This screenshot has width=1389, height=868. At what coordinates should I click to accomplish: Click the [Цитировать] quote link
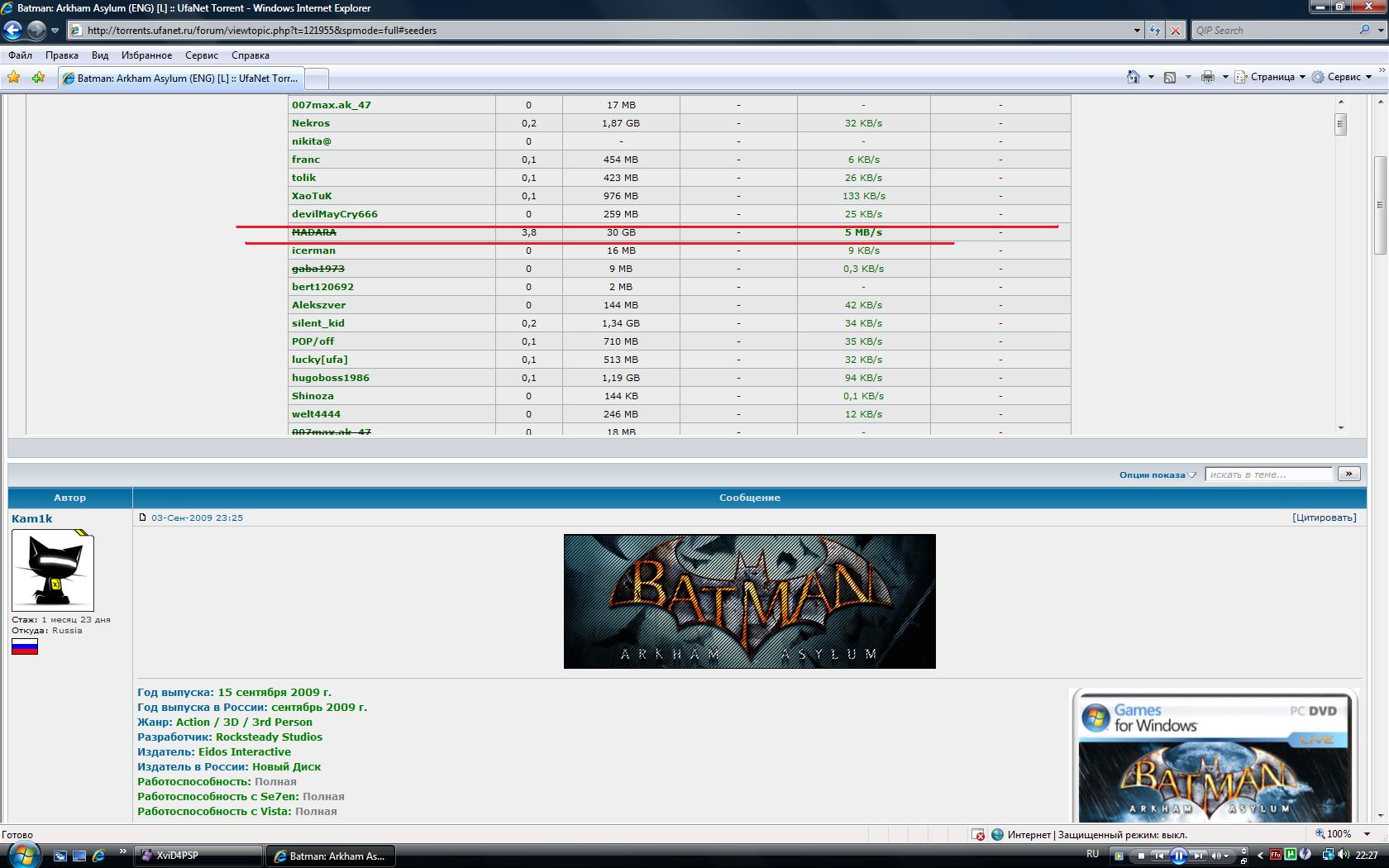coord(1325,517)
